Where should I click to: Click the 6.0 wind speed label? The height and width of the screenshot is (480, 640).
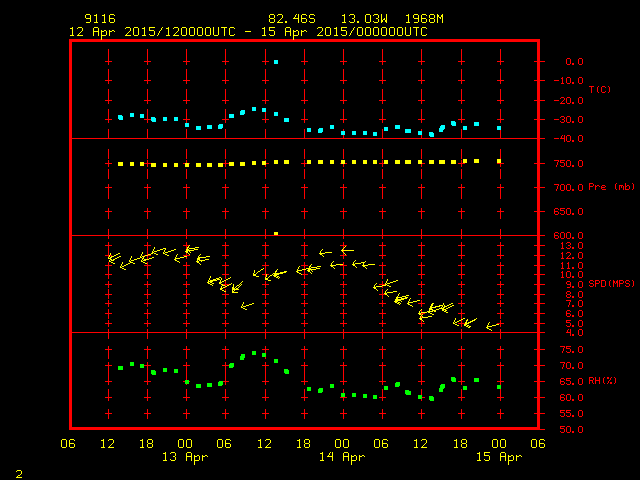click(x=574, y=314)
